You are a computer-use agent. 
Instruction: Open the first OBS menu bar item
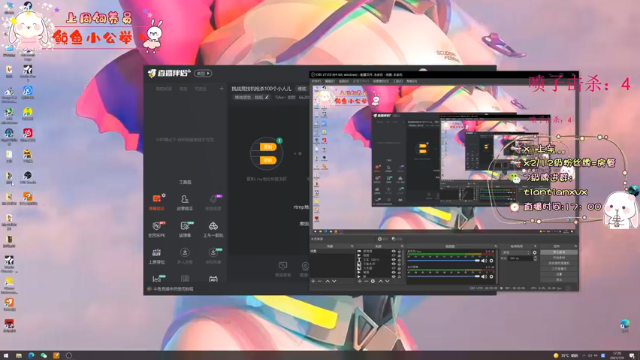(316, 81)
